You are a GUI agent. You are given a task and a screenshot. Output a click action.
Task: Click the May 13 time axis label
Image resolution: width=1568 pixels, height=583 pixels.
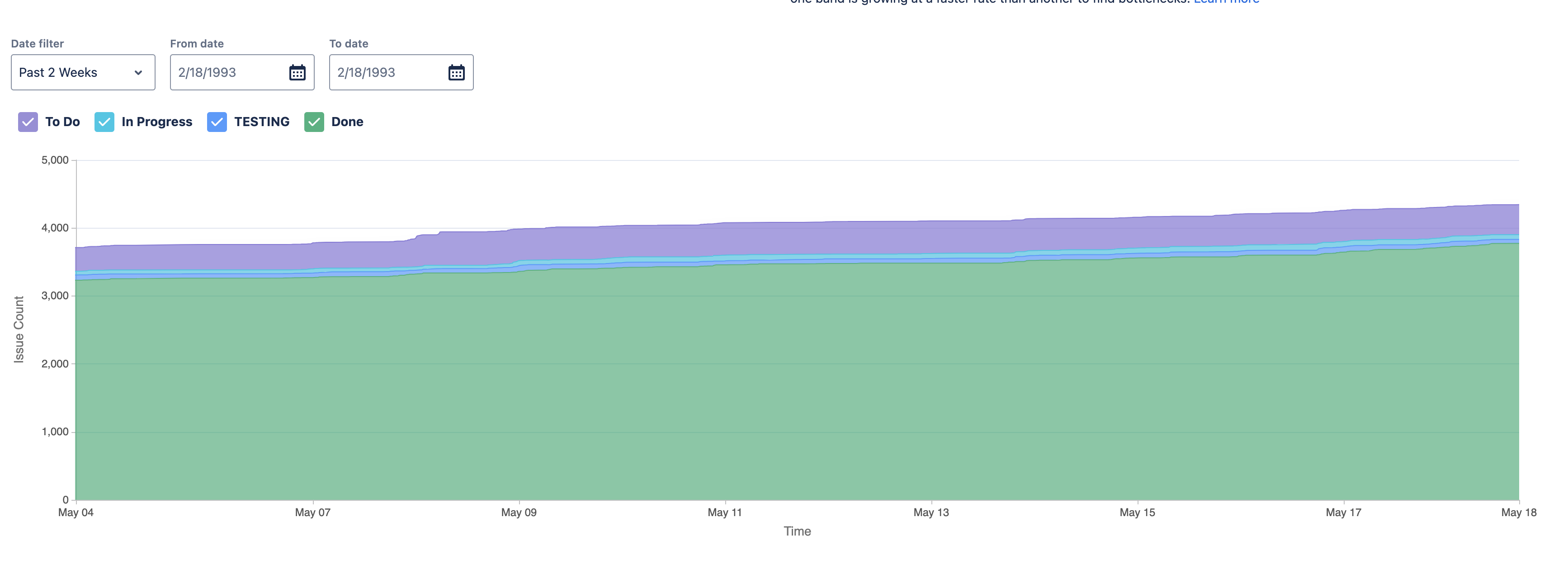tap(930, 512)
